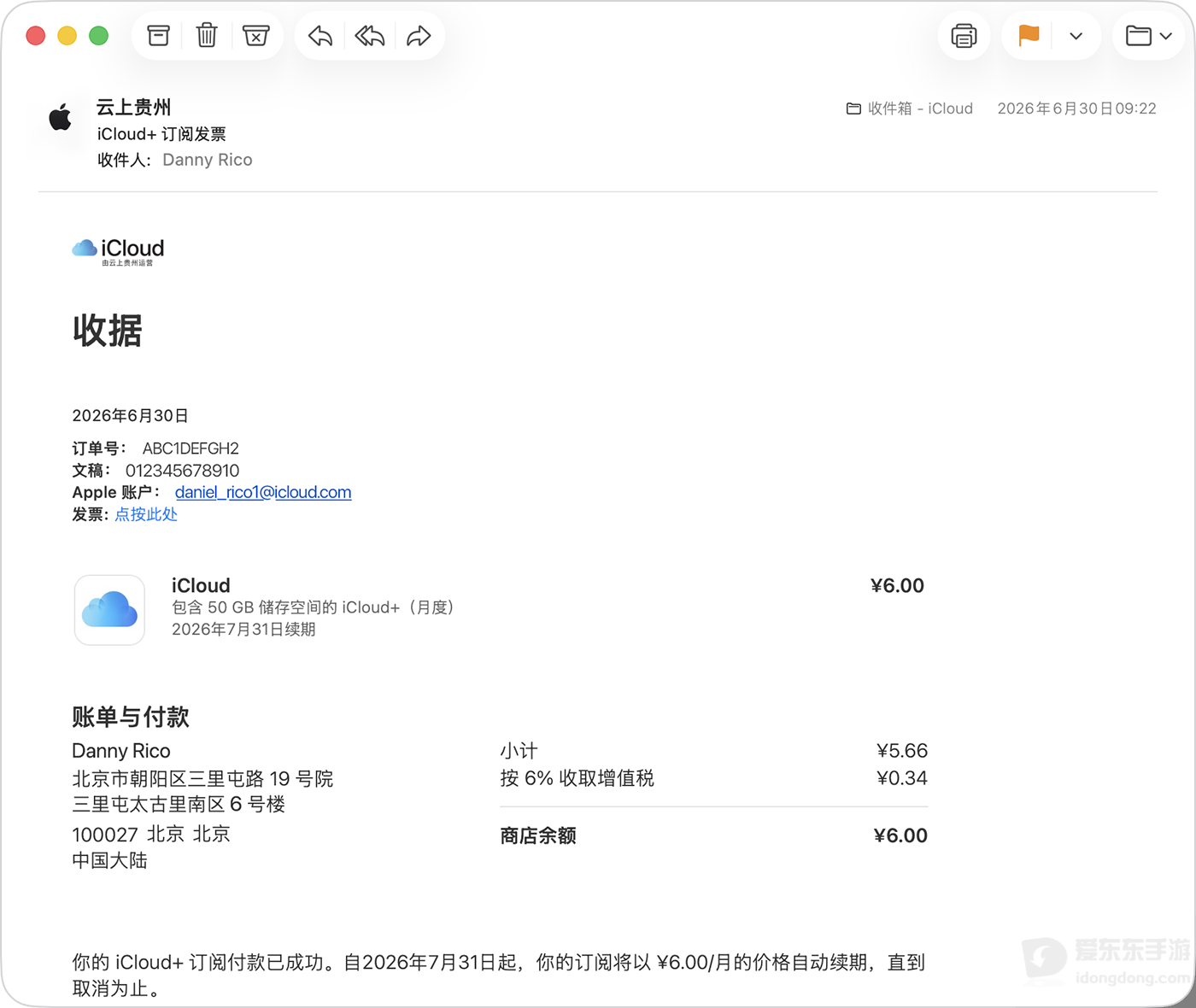Image resolution: width=1196 pixels, height=1008 pixels.
Task: Open the flag color dropdown arrow
Action: click(1076, 36)
